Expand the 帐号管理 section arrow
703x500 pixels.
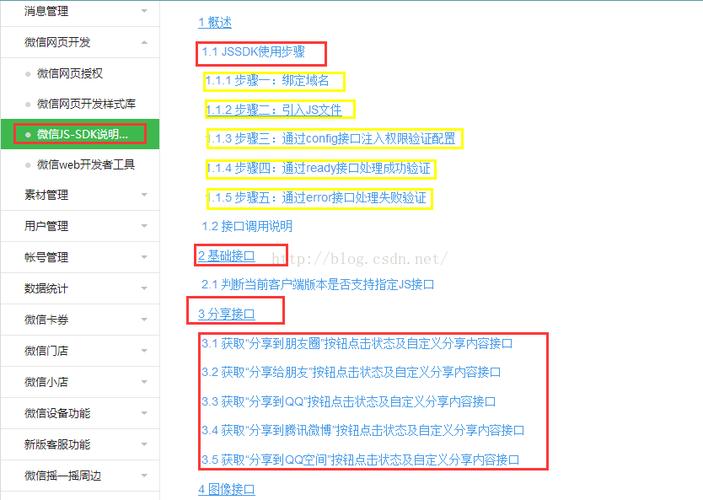[x=144, y=257]
